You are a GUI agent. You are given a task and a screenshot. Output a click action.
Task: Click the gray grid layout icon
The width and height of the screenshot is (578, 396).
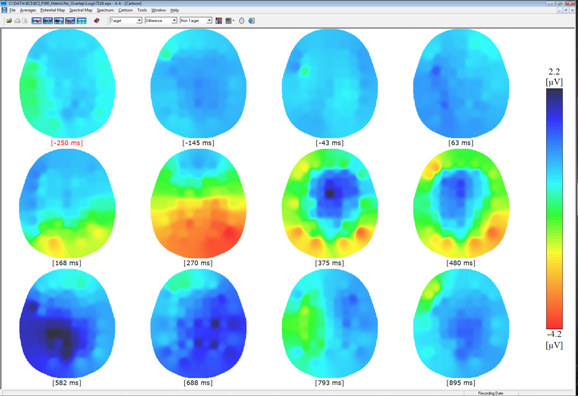click(x=228, y=21)
